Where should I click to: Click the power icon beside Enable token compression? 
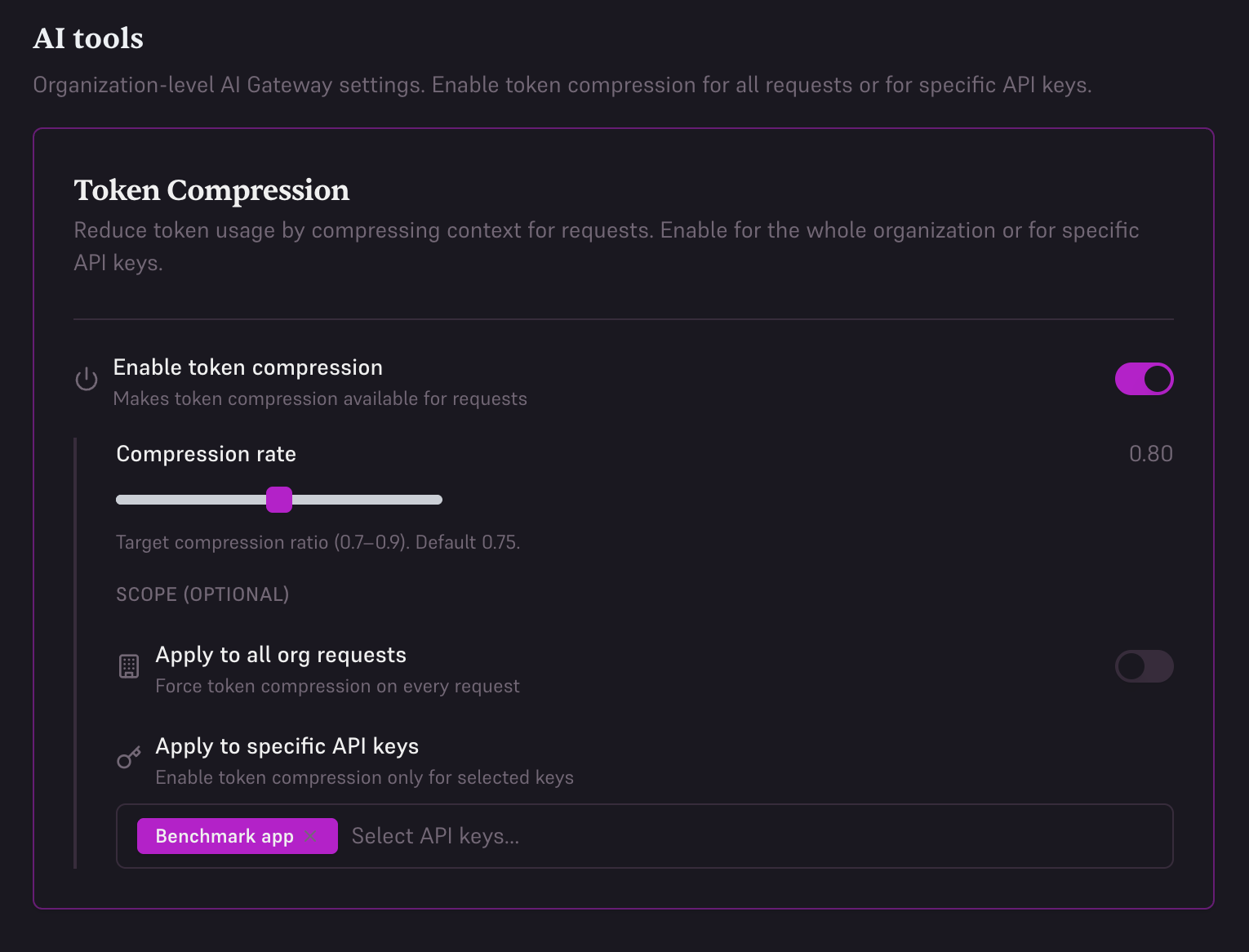(x=86, y=379)
